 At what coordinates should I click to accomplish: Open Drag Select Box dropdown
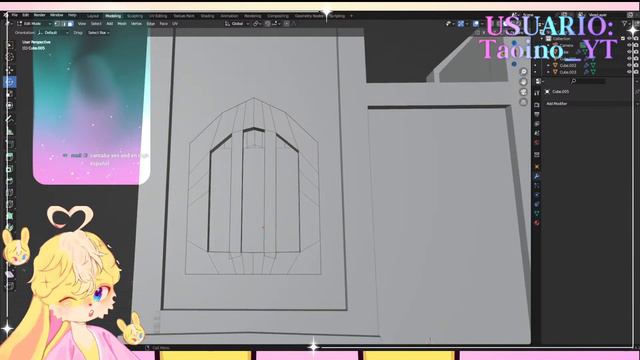(x=98, y=33)
